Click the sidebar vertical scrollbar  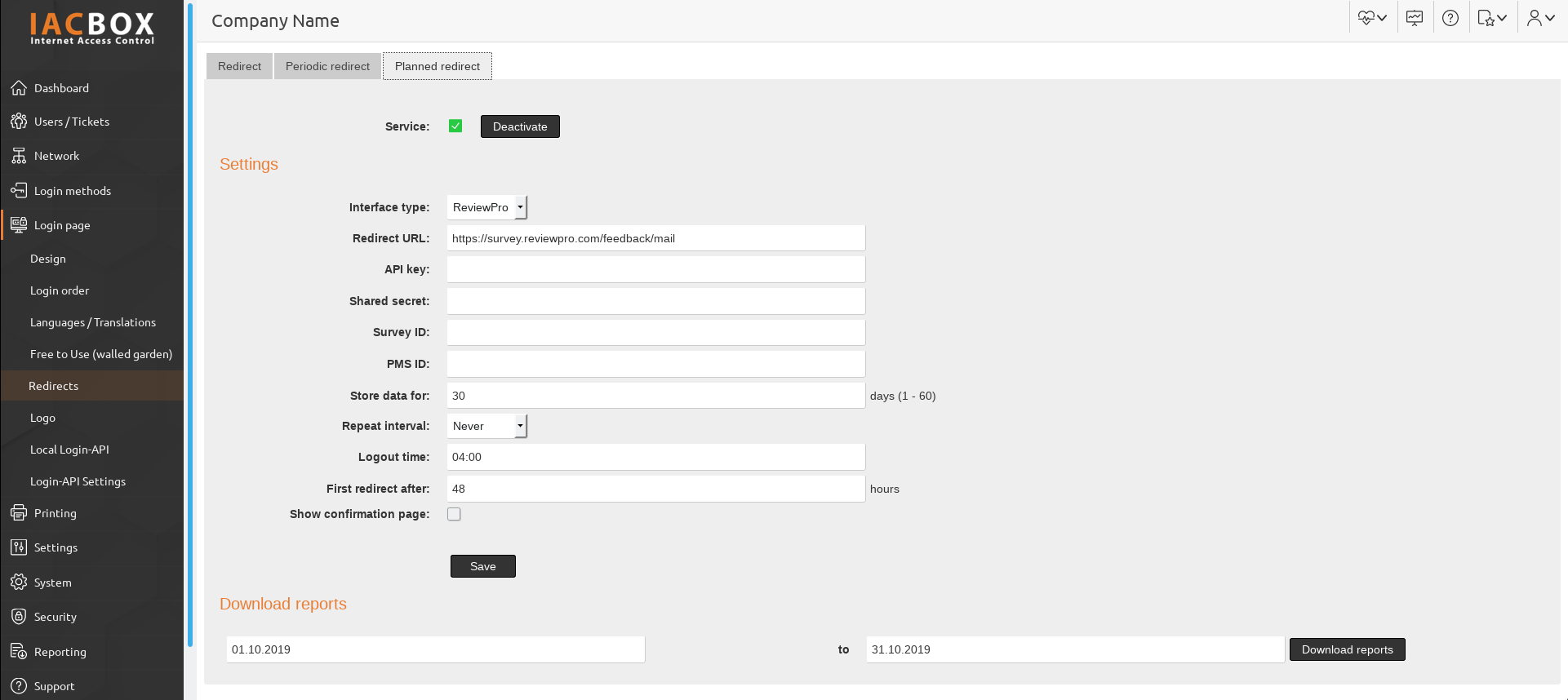coord(190,326)
